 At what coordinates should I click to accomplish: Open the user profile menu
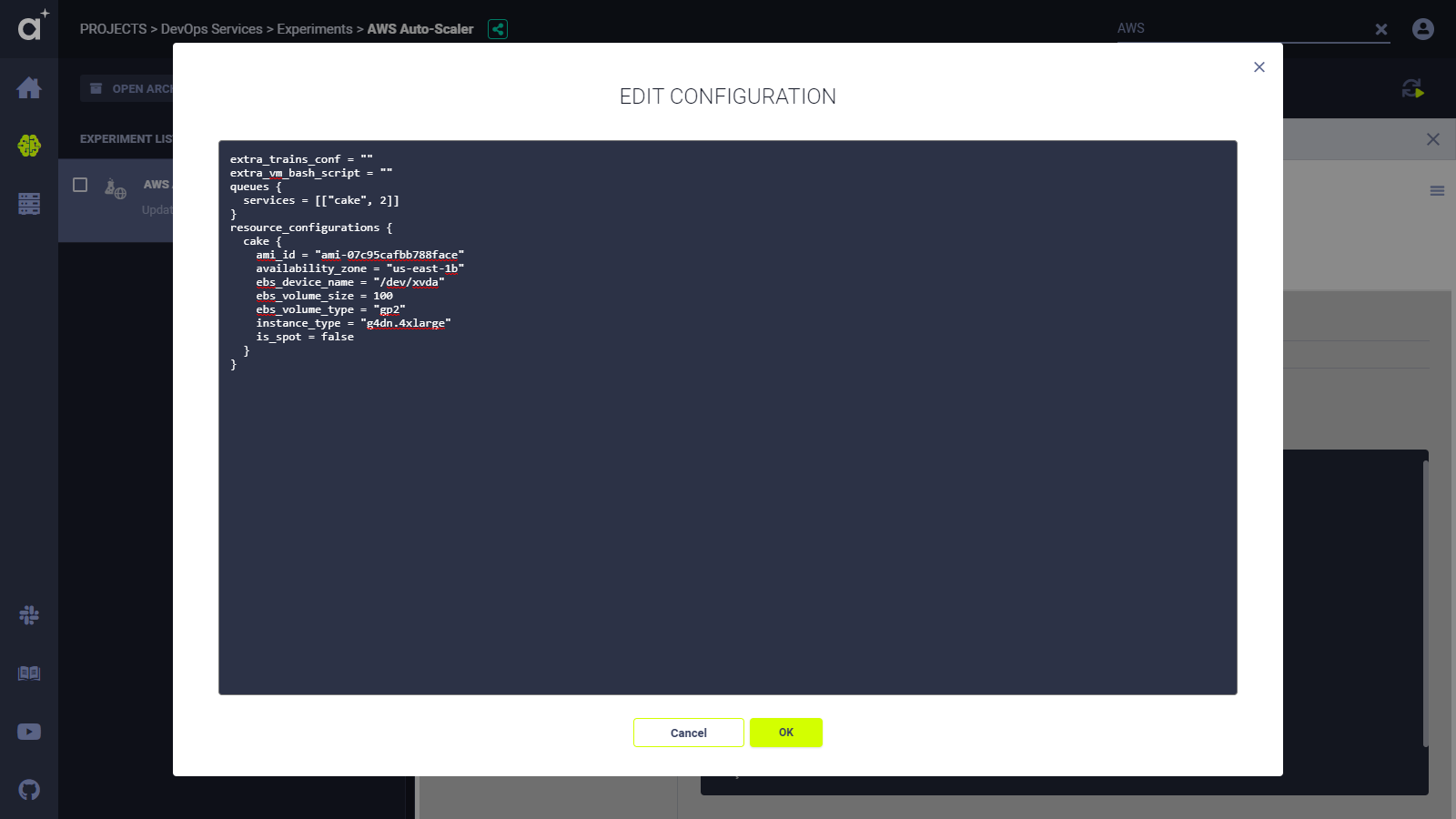[1423, 29]
